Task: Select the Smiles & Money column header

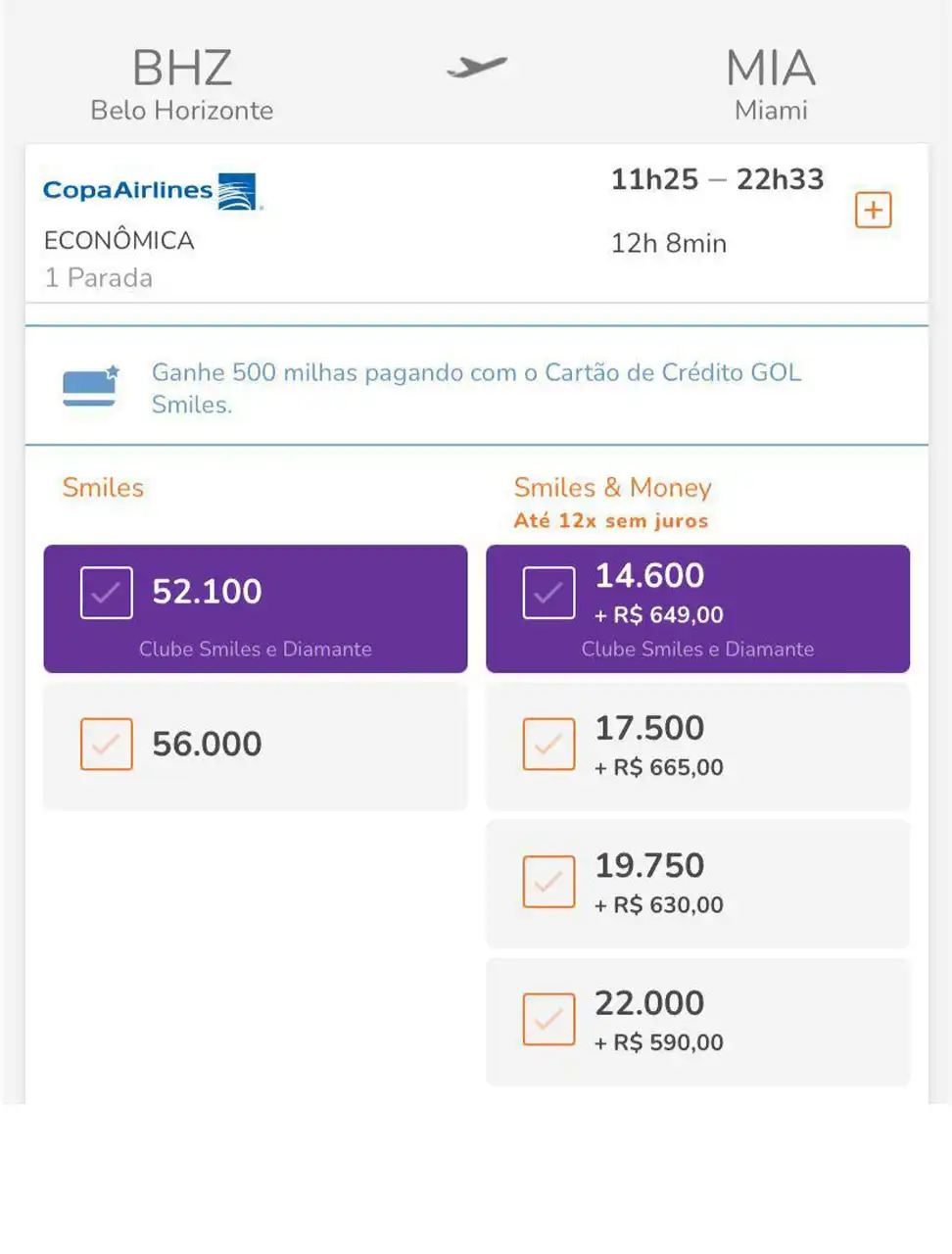Action: coord(612,488)
